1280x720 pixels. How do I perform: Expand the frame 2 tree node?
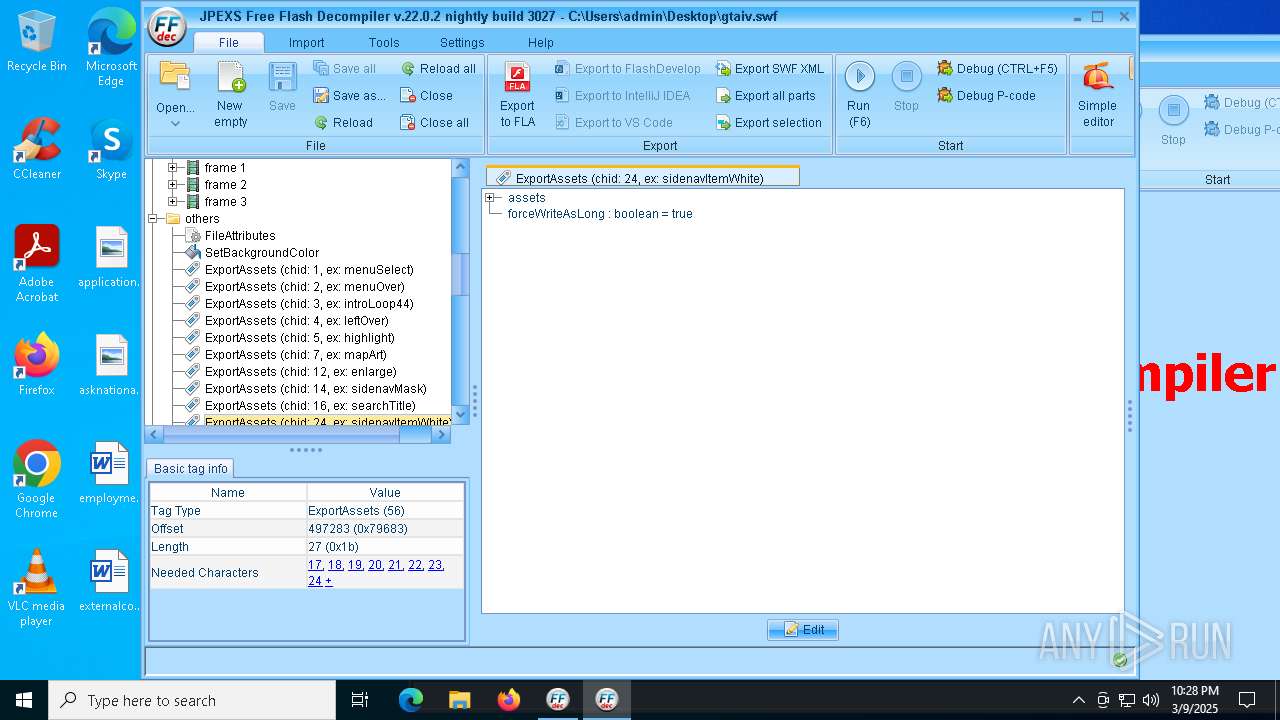coord(173,185)
